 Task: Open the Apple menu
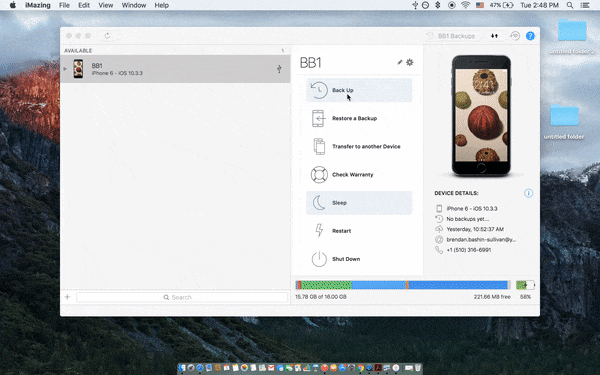pos(13,5)
